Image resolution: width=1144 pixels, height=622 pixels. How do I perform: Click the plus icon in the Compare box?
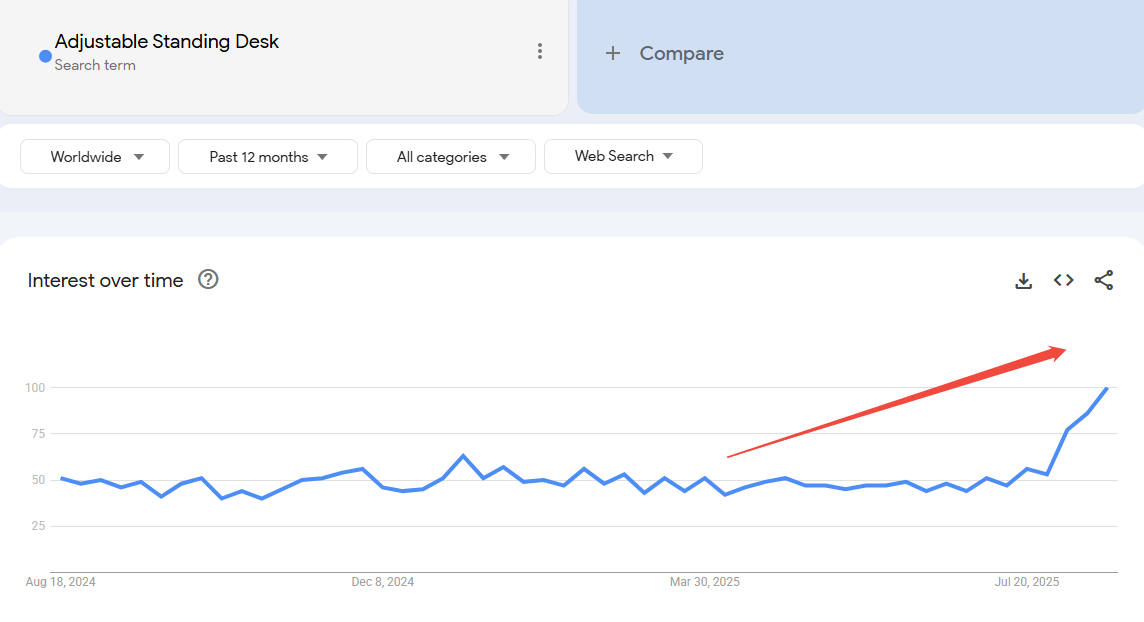click(613, 53)
